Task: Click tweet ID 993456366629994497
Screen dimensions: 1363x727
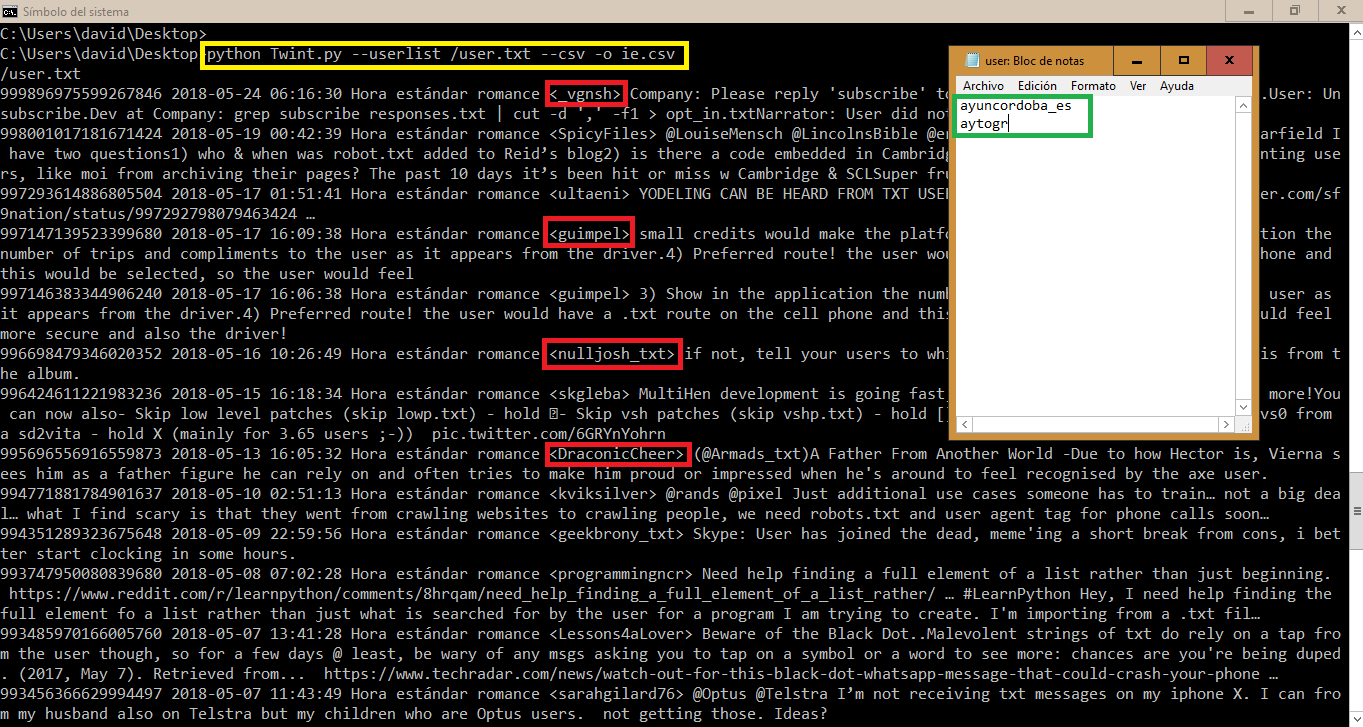Action: pyautogui.click(x=81, y=694)
